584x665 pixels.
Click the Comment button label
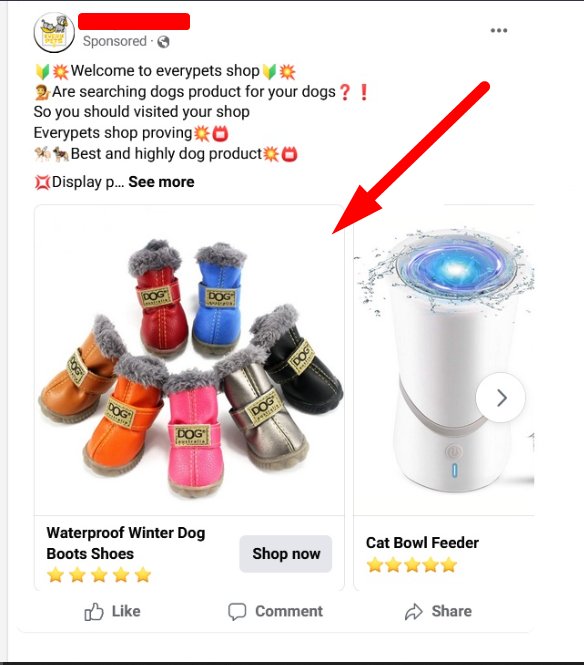coord(289,611)
